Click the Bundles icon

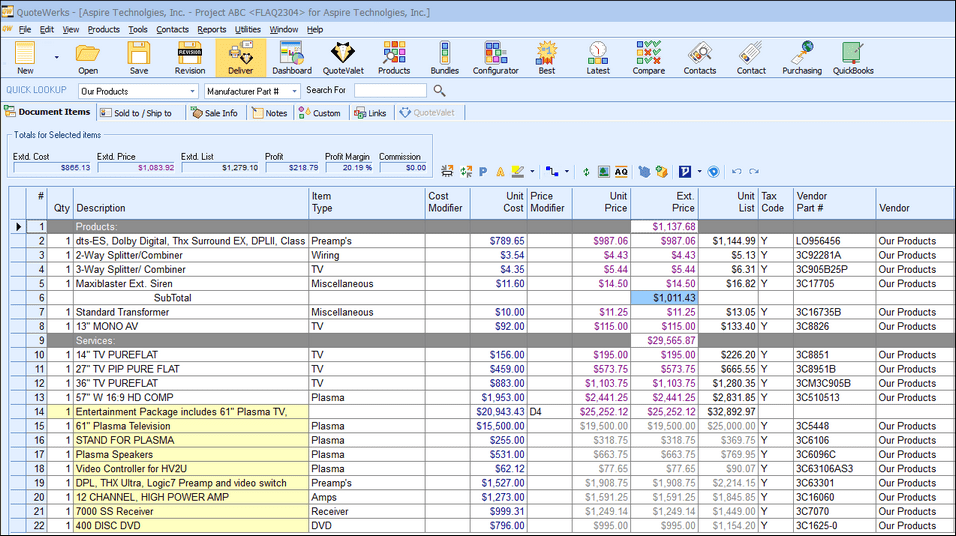click(x=444, y=57)
